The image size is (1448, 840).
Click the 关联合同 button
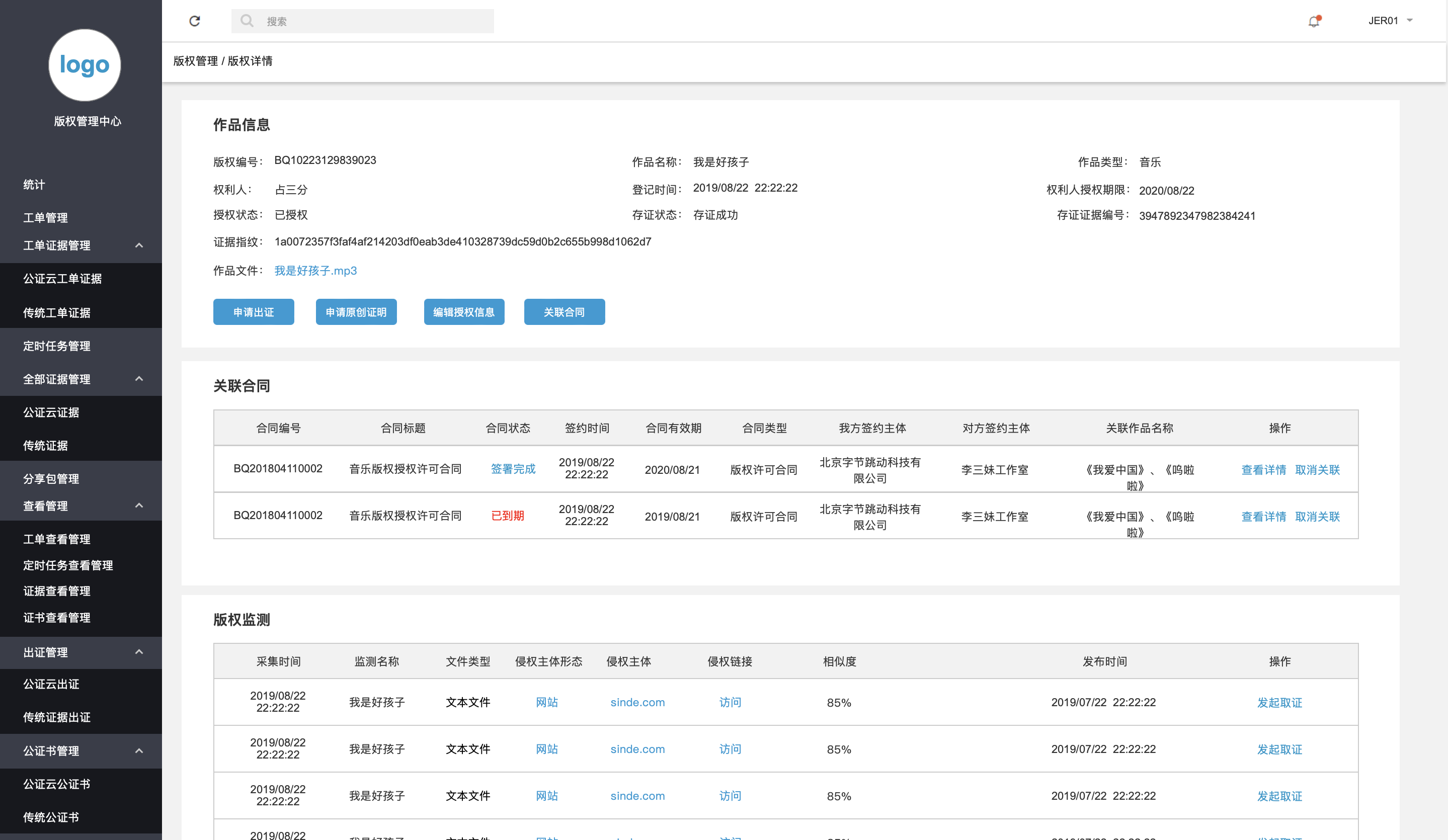565,312
